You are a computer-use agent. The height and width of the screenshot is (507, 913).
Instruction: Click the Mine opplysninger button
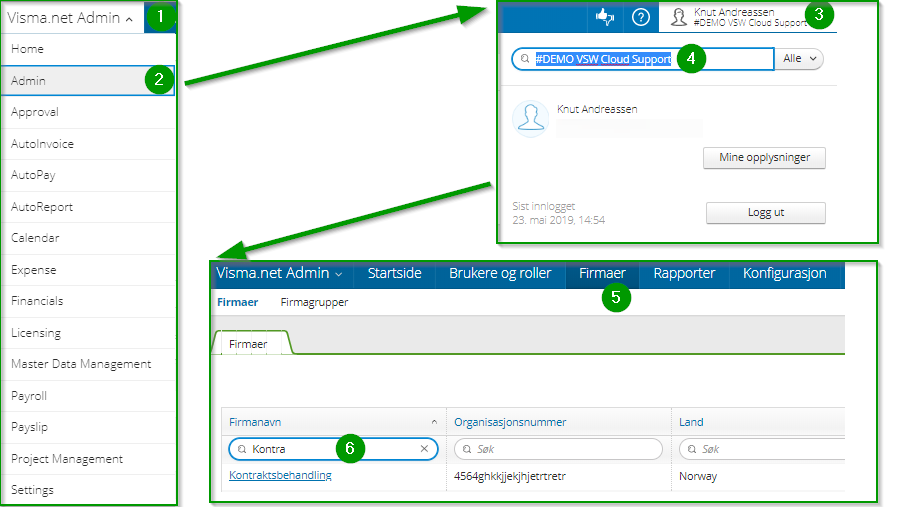click(x=764, y=158)
